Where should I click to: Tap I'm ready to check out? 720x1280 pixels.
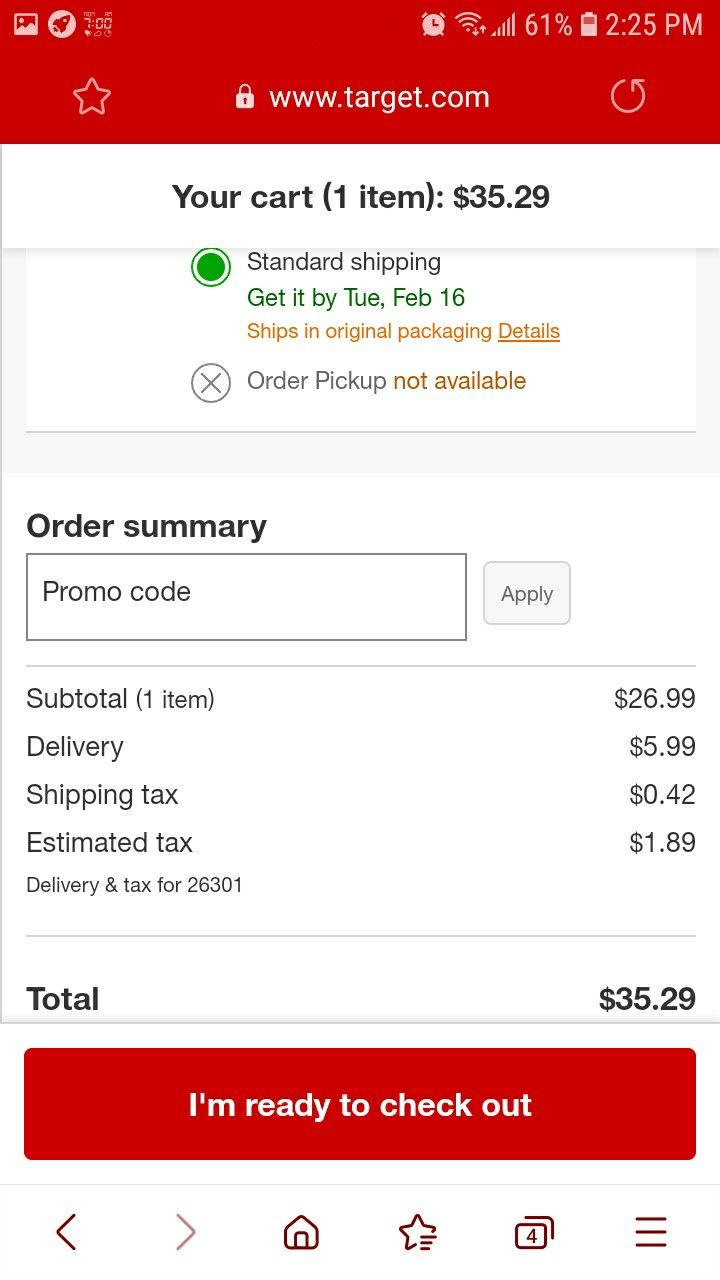(360, 1104)
